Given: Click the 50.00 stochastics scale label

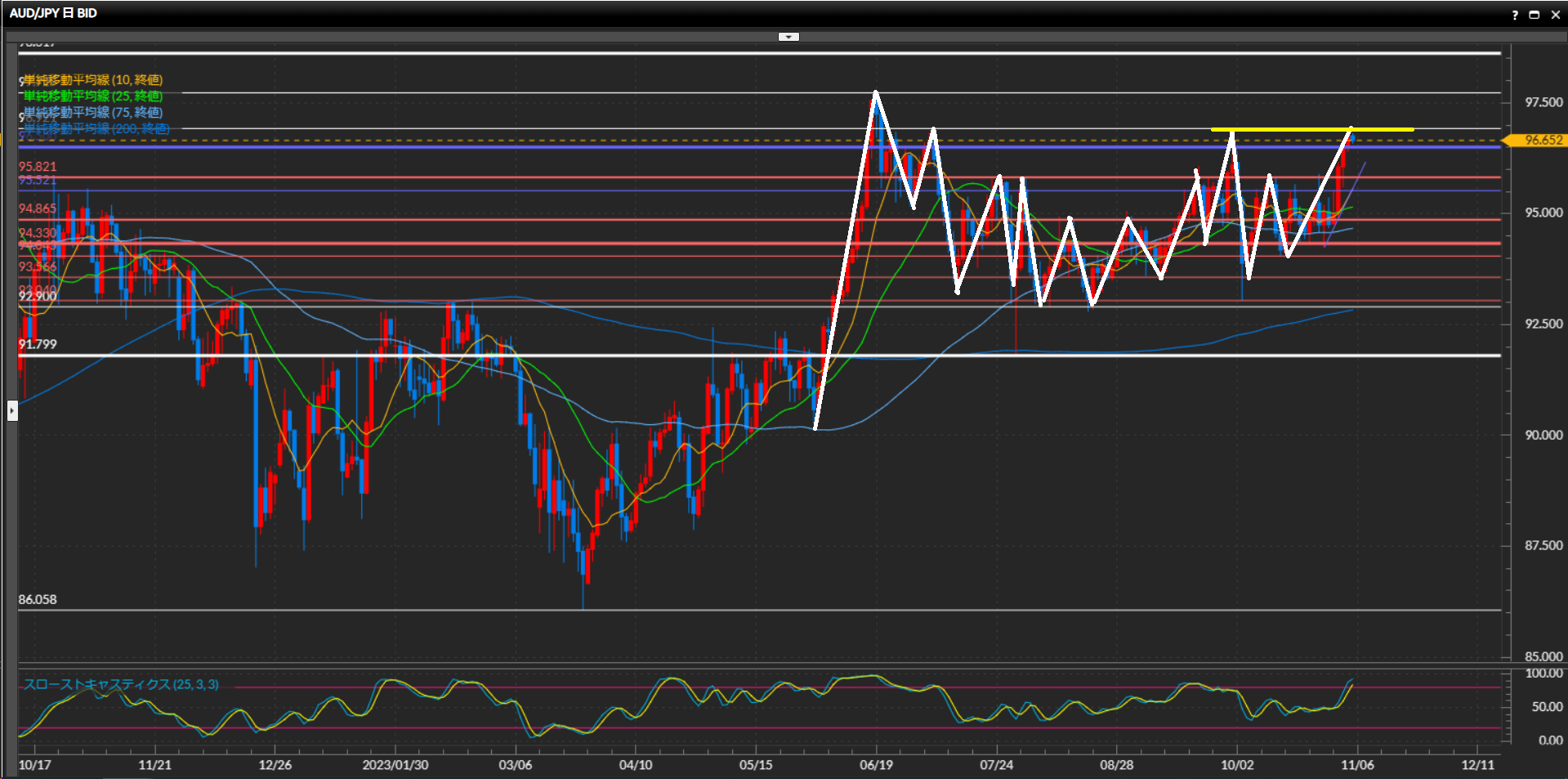Looking at the screenshot, I should coord(1547,707).
